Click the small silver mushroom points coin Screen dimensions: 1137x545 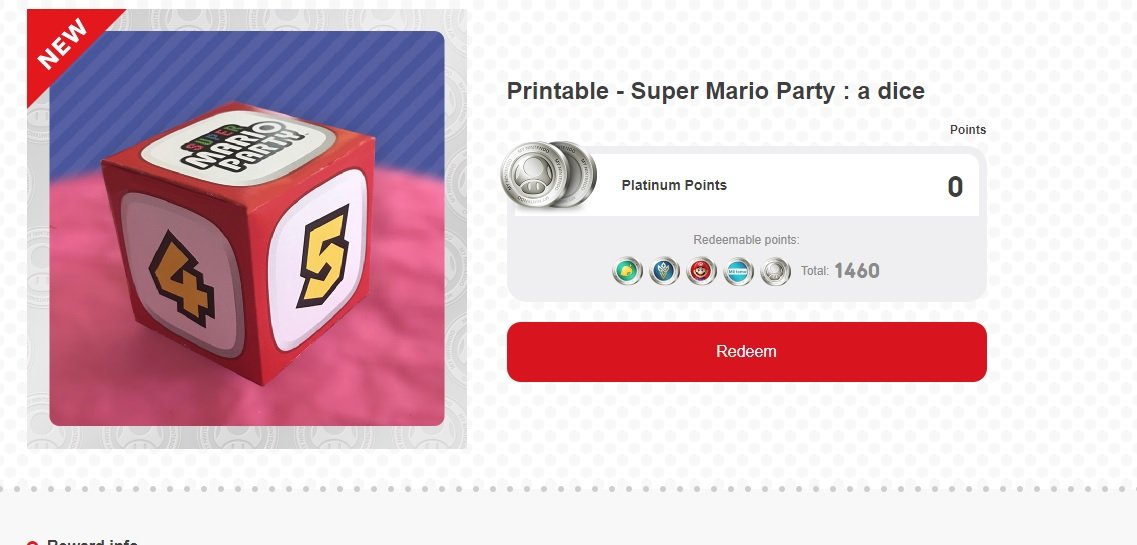775,271
